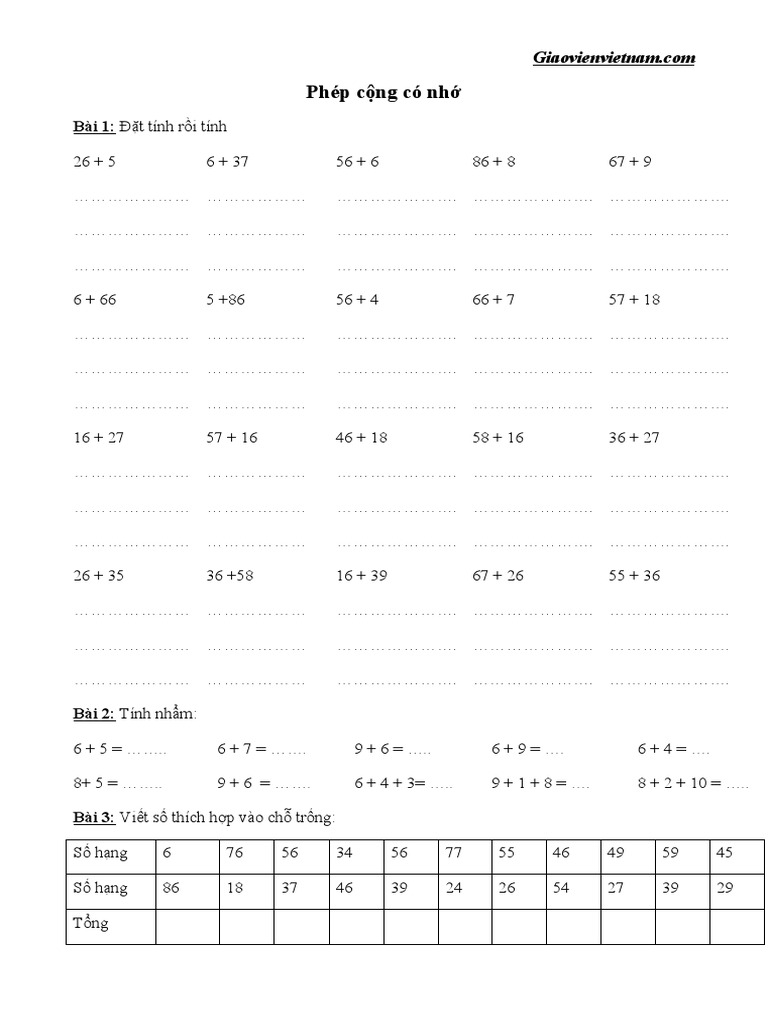This screenshot has height=1024, width=768.
Task: Click the title "Phép cộng có nhớ"
Action: point(384,93)
